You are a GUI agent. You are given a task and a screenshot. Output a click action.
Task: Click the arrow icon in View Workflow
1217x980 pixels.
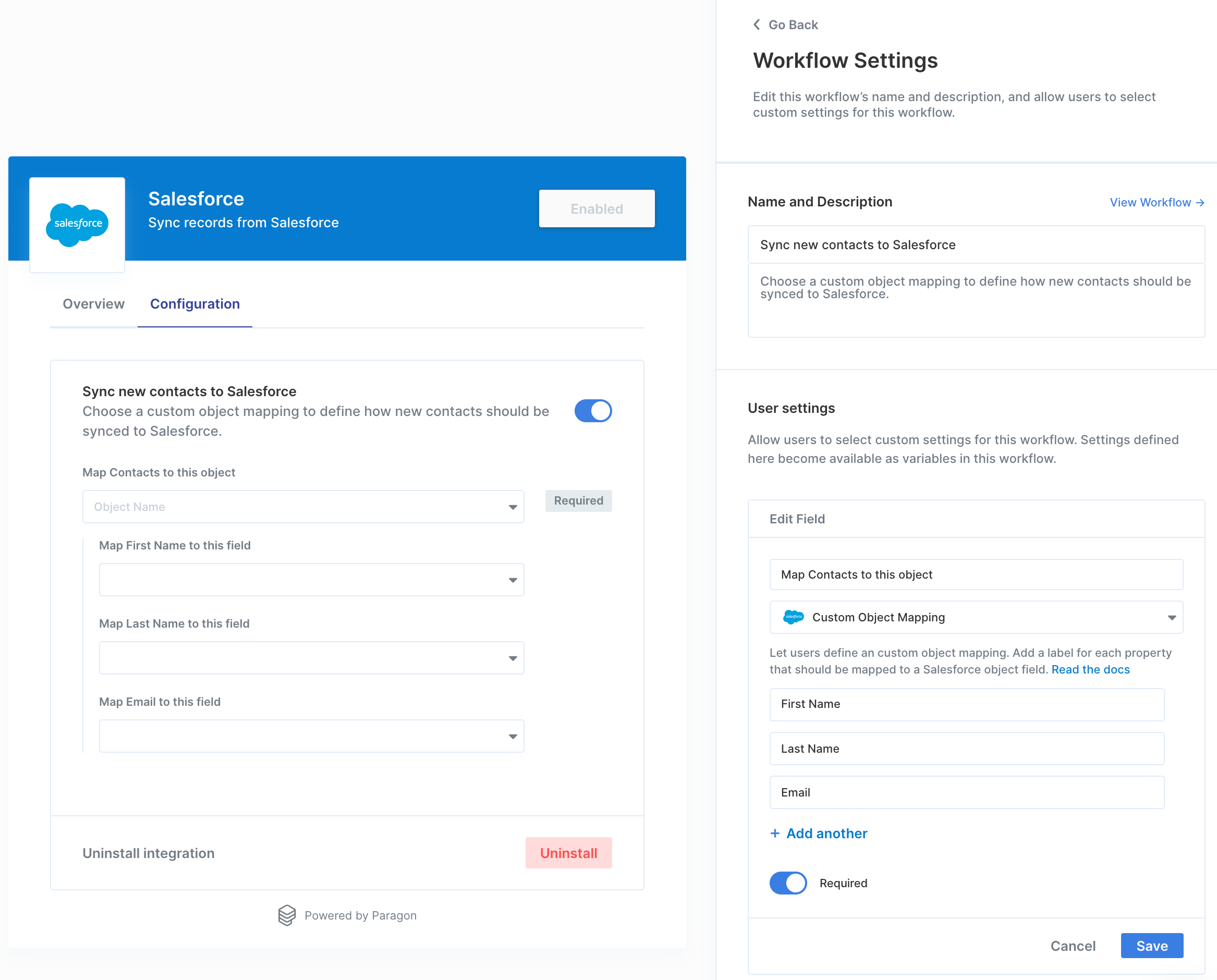pyautogui.click(x=1200, y=202)
